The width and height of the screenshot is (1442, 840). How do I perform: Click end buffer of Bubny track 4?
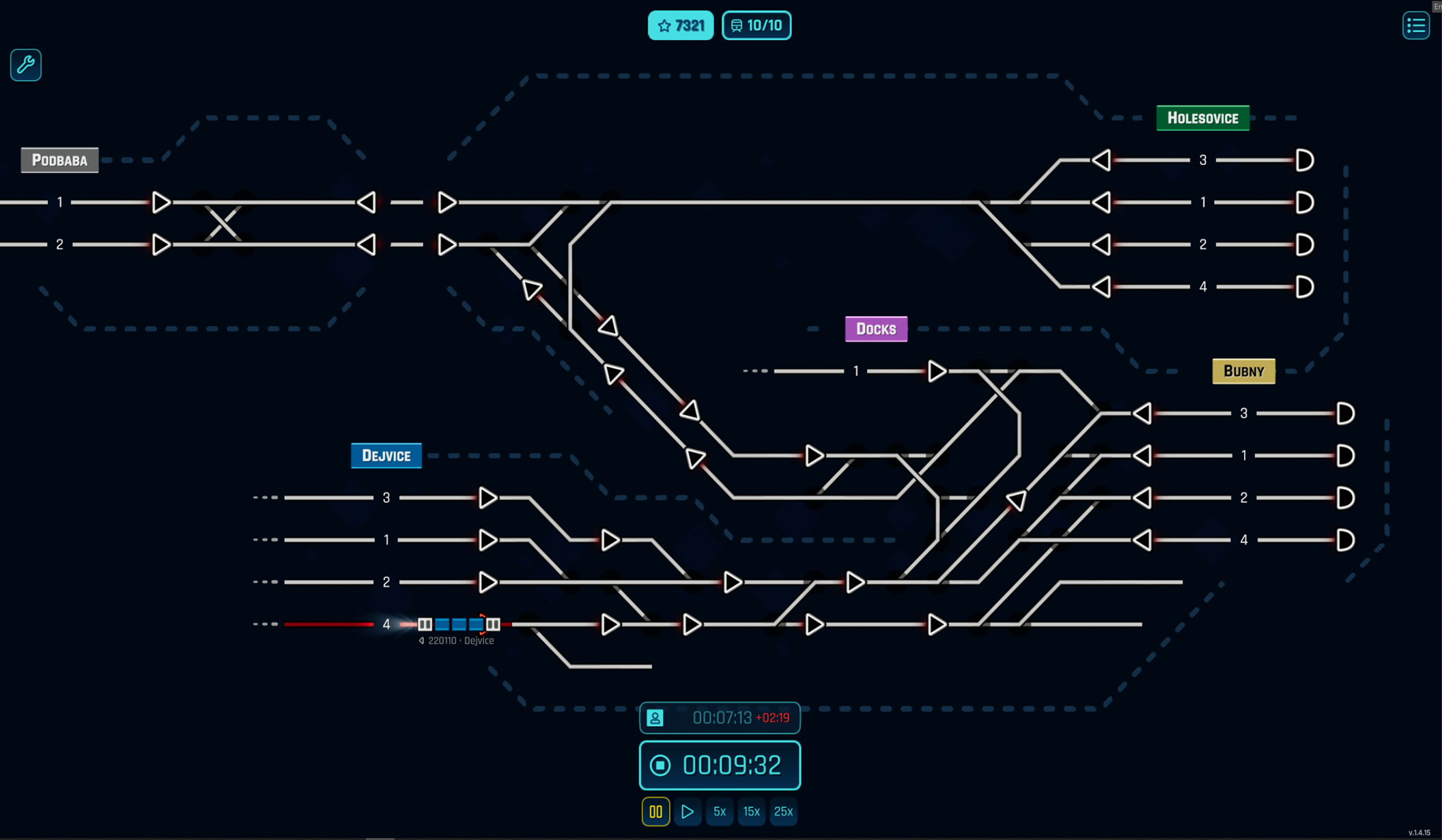click(x=1345, y=540)
